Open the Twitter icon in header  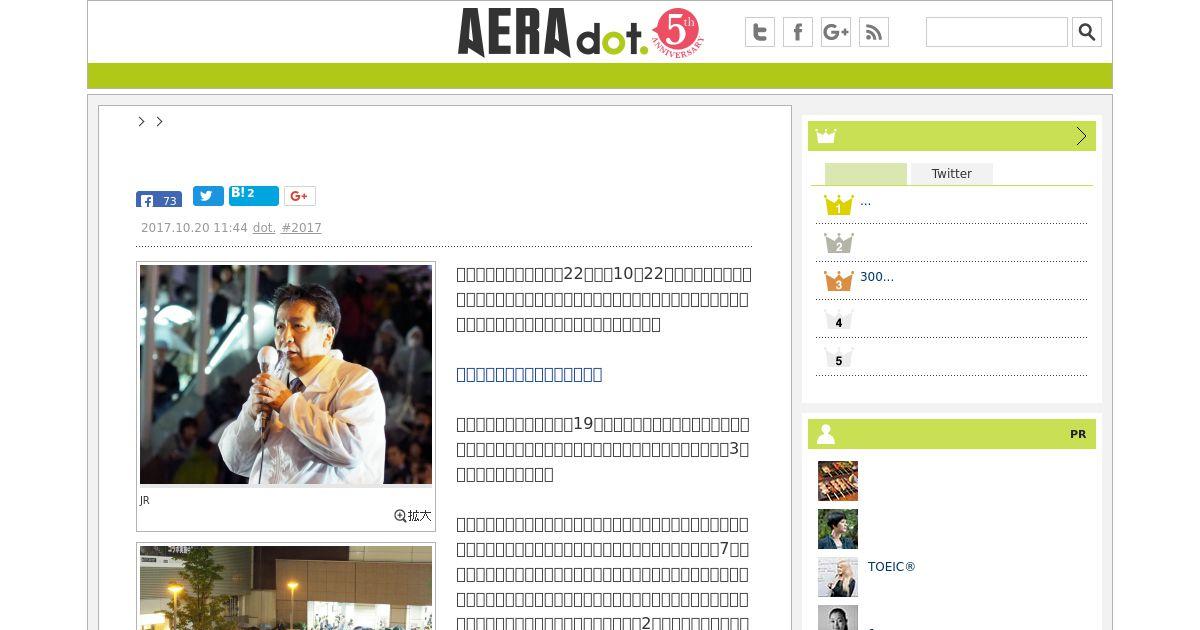pyautogui.click(x=760, y=32)
